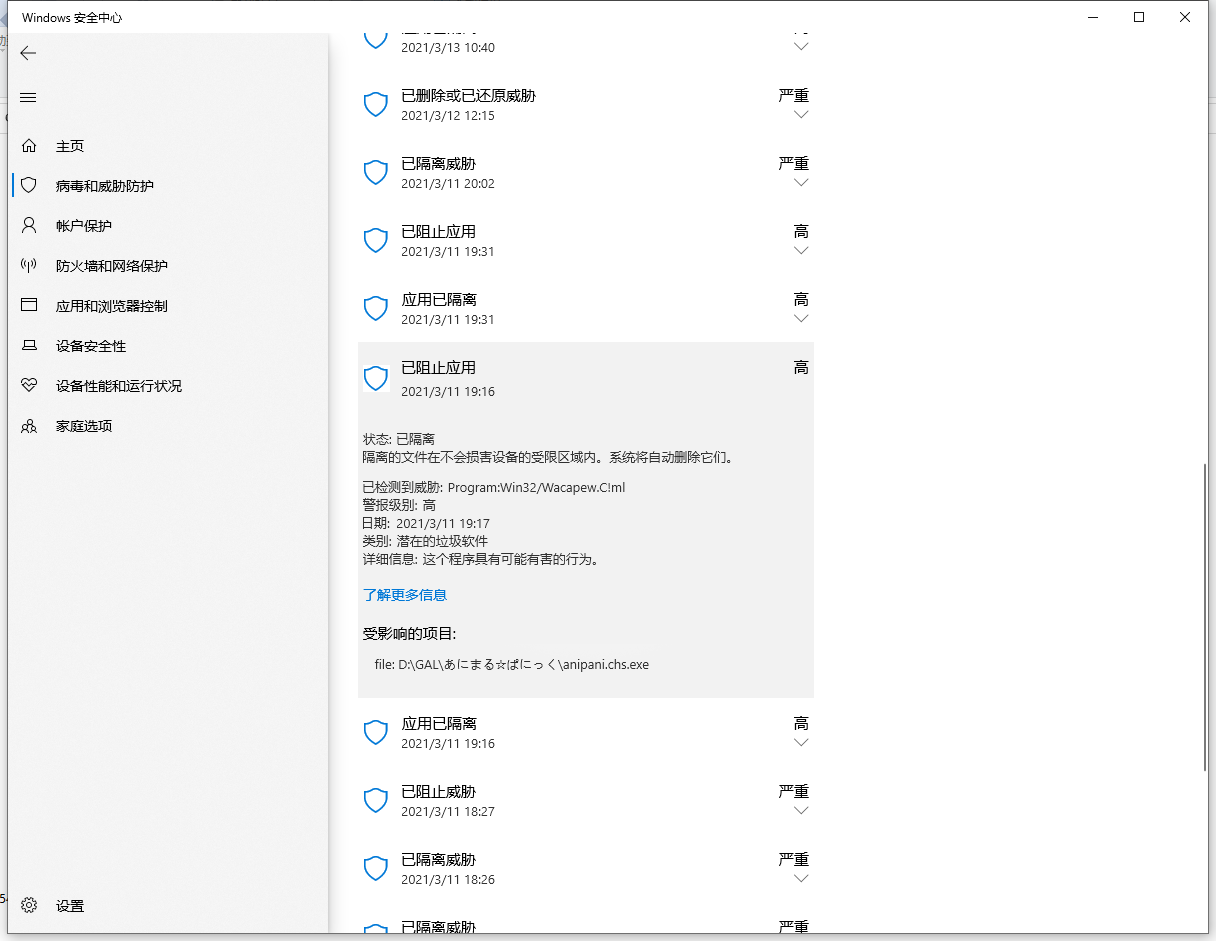1216x941 pixels.
Task: Click the laptop icon for 设备安全性
Action: (29, 345)
